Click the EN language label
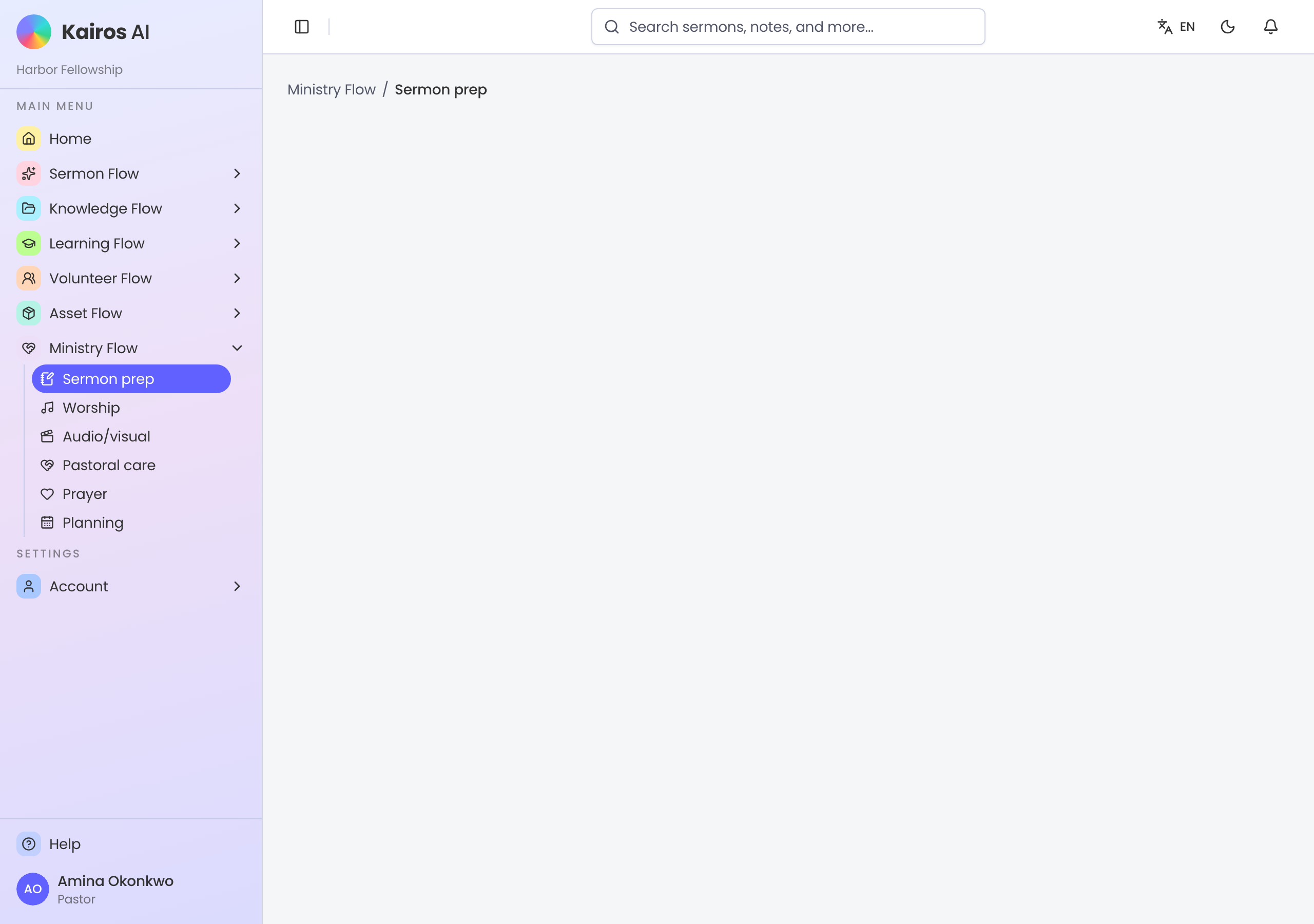1314x924 pixels. click(1187, 27)
